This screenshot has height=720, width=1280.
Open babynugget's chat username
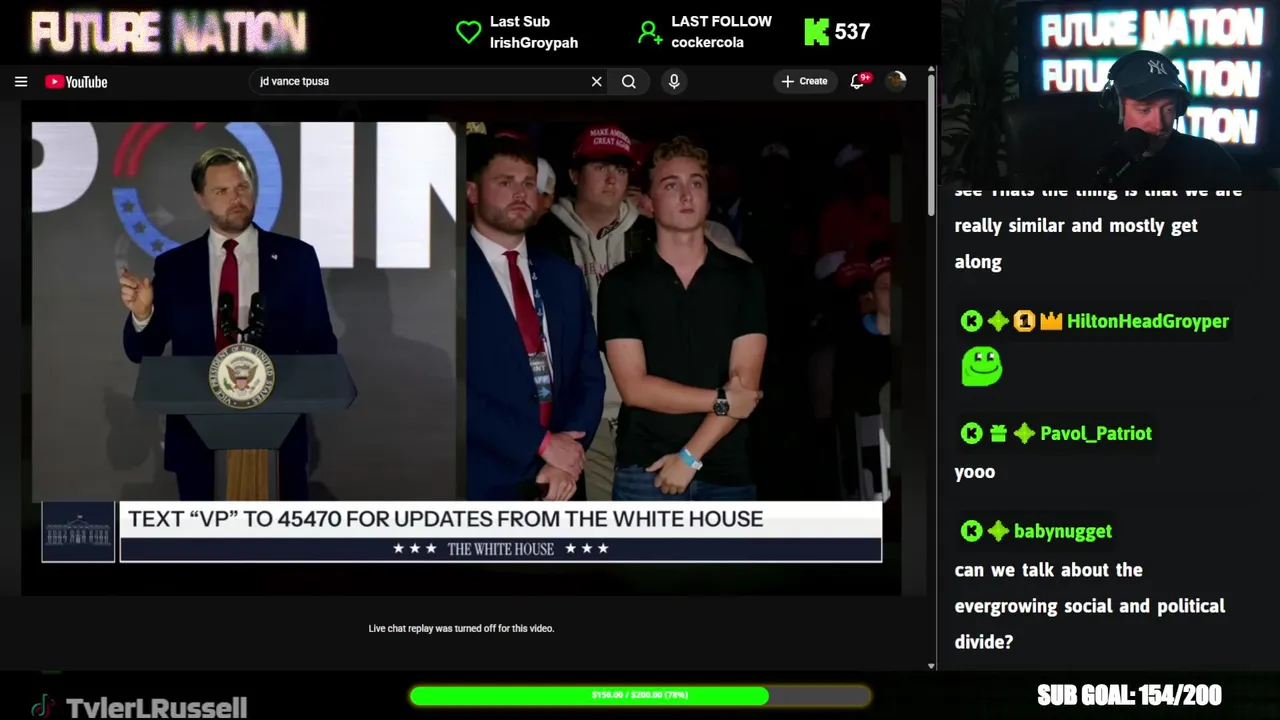pos(1063,531)
